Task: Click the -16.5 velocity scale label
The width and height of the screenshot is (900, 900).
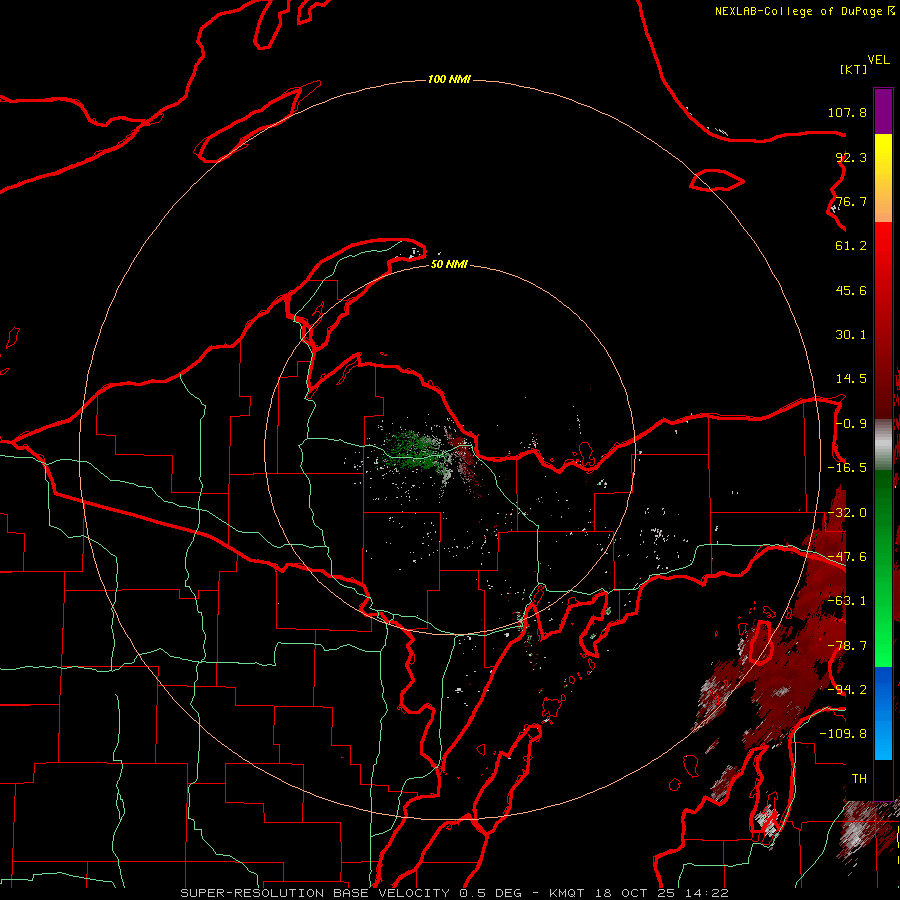Action: coord(847,468)
